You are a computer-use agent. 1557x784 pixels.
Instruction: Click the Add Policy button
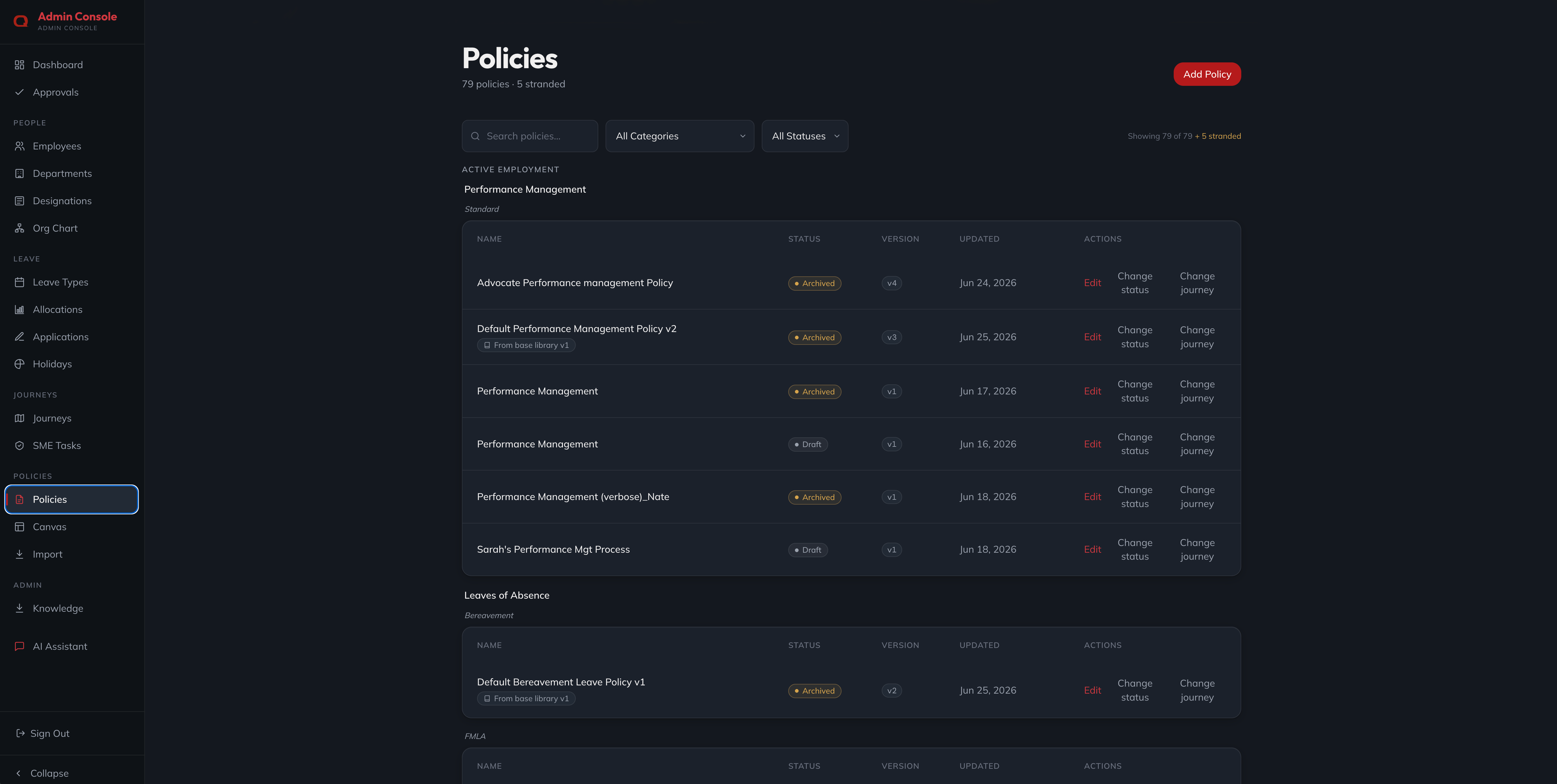coord(1207,74)
